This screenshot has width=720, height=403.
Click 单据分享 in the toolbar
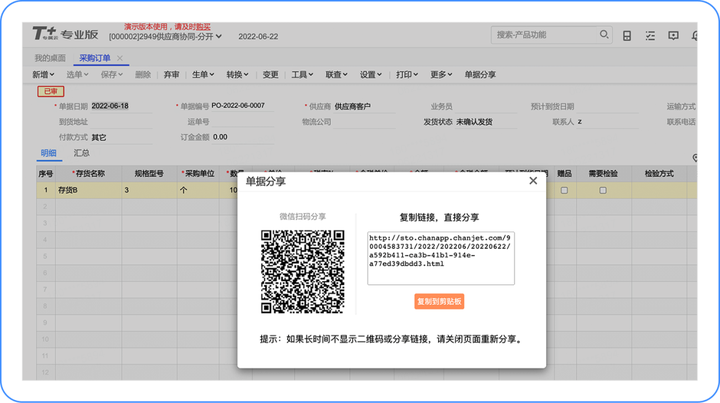coord(480,74)
